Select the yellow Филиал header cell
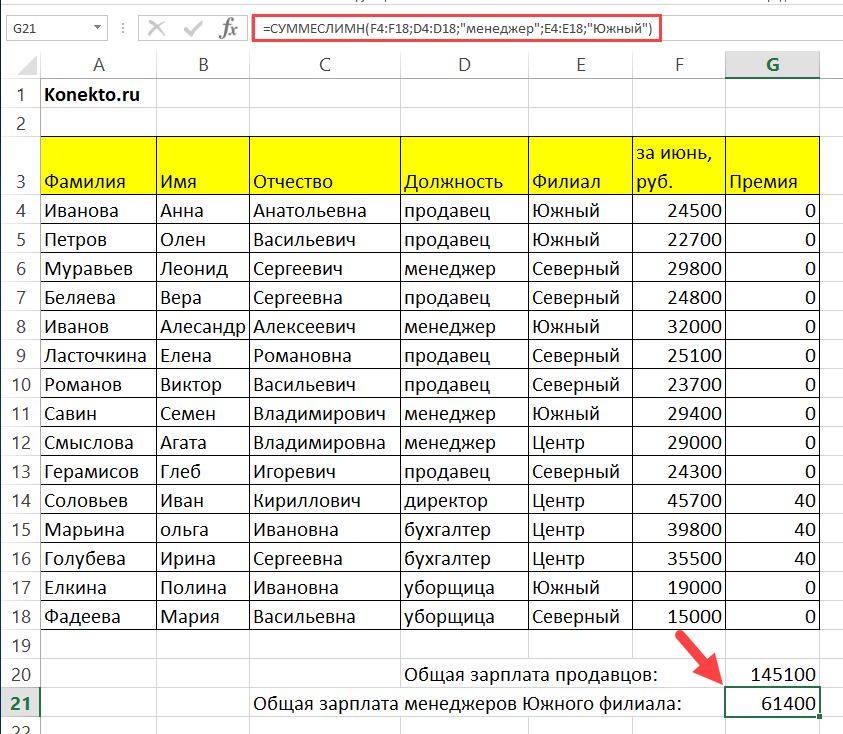Image resolution: width=843 pixels, height=734 pixels. click(578, 165)
